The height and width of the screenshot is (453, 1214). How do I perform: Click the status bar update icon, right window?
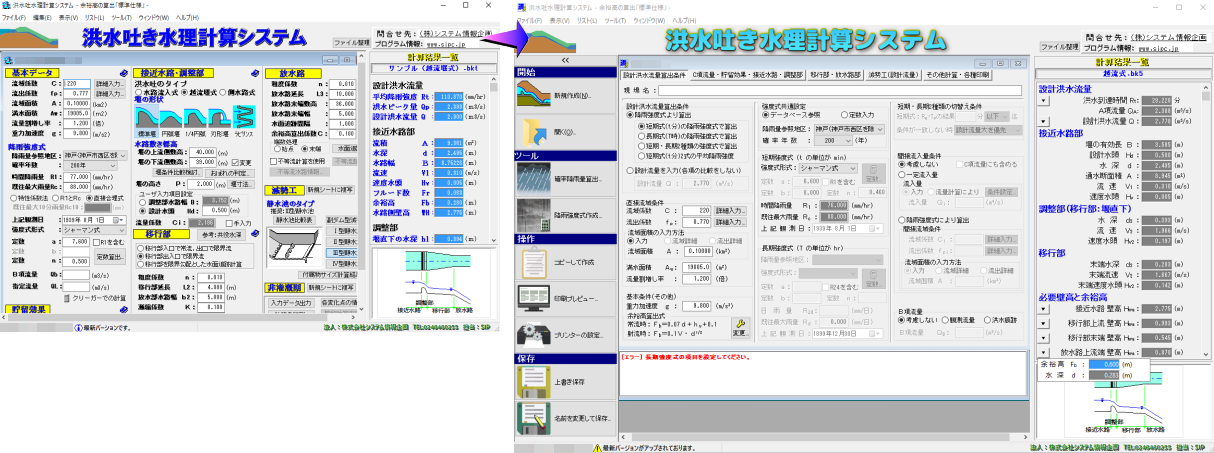click(595, 448)
